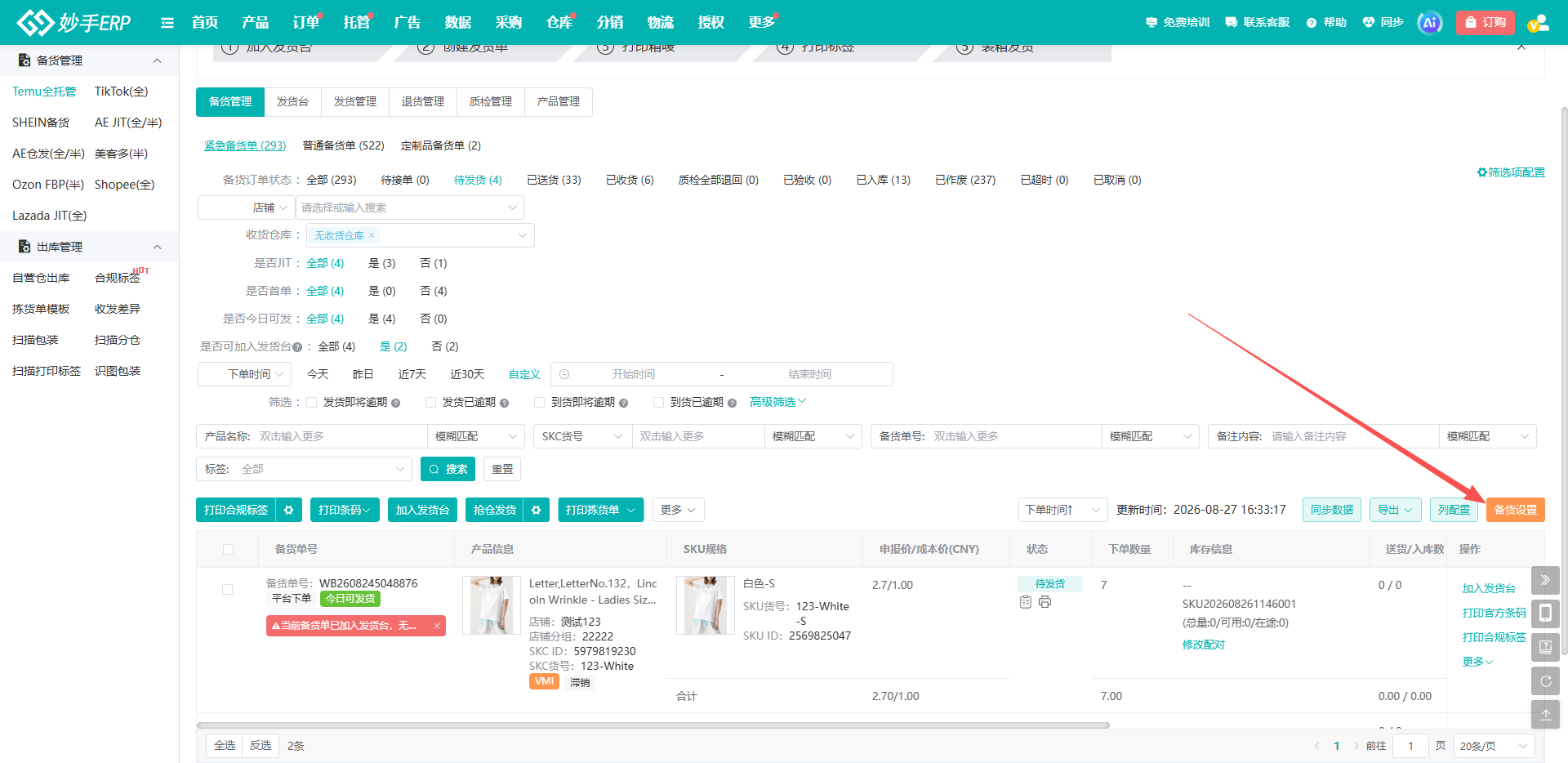Open the mobile phone floating icon
This screenshot has height=763, width=1568.
[x=1545, y=613]
